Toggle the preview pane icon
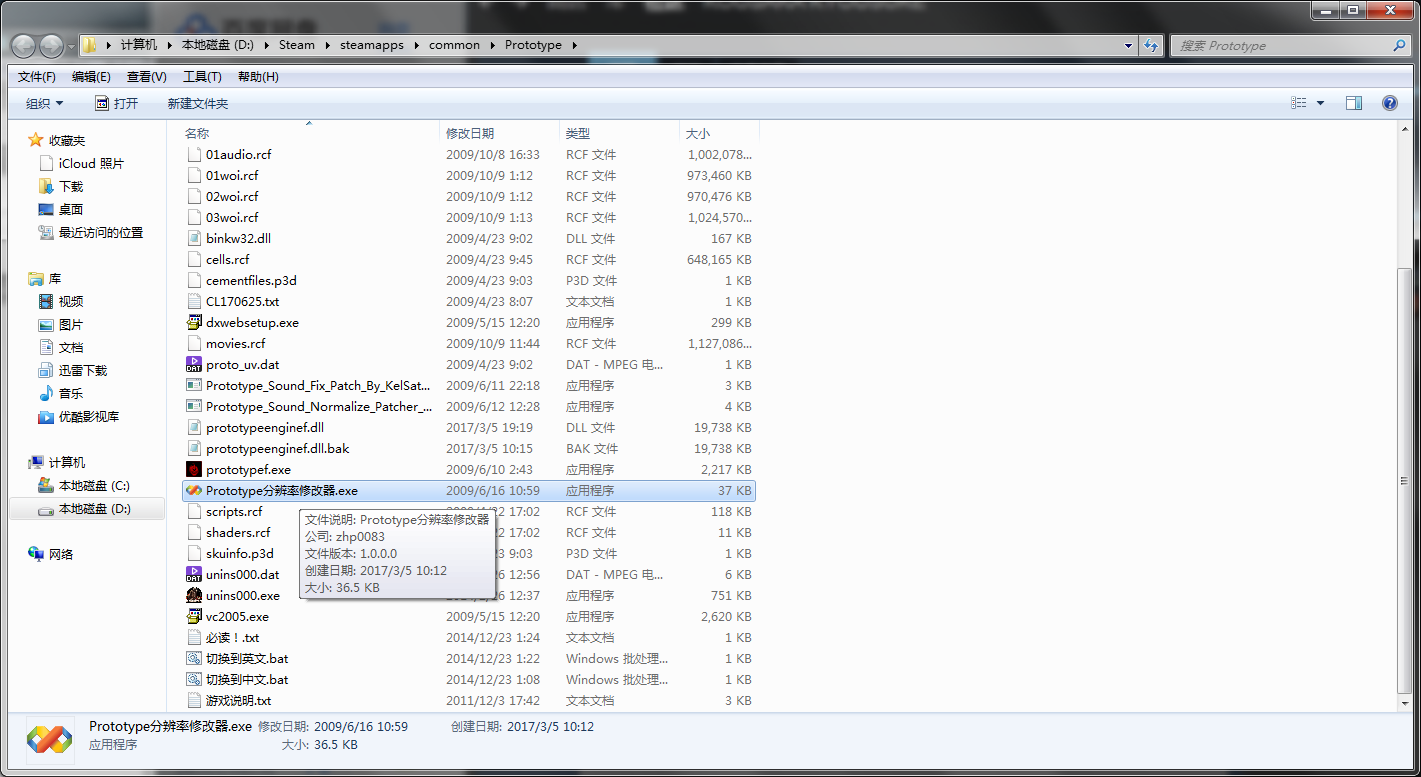Screen dimensions: 1421x777 coord(1353,103)
